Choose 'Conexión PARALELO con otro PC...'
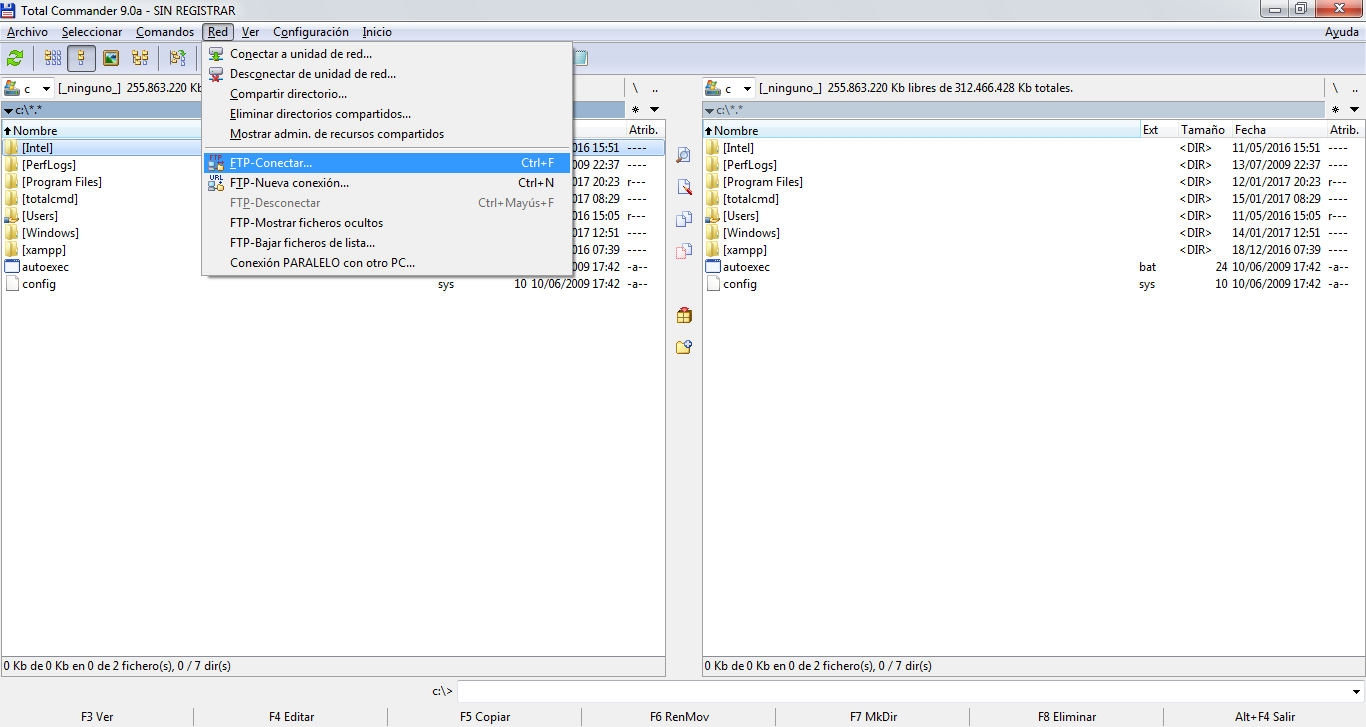1366x727 pixels. 387,263
